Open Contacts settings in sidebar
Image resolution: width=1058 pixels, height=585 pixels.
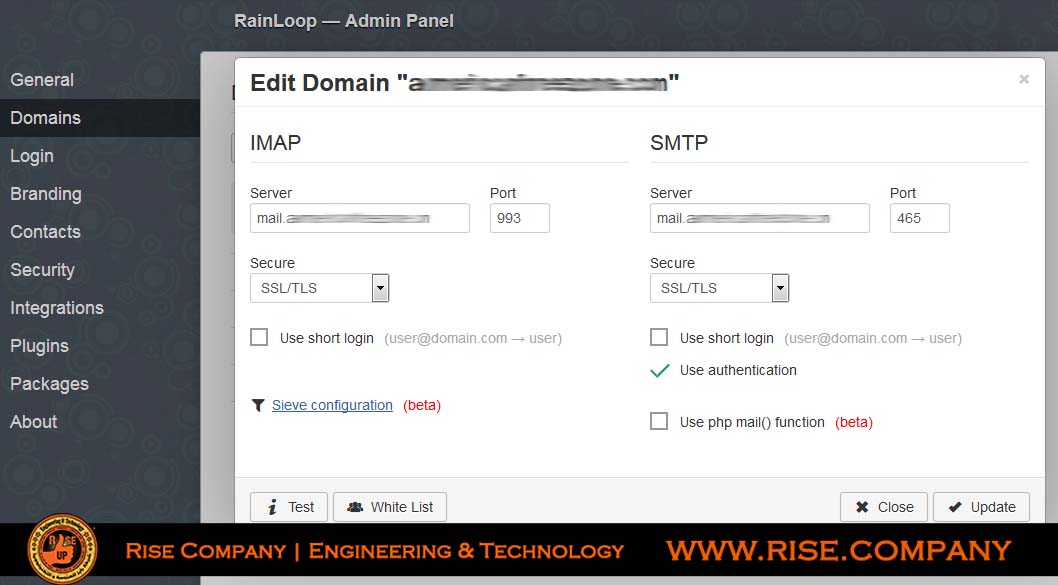(x=45, y=232)
